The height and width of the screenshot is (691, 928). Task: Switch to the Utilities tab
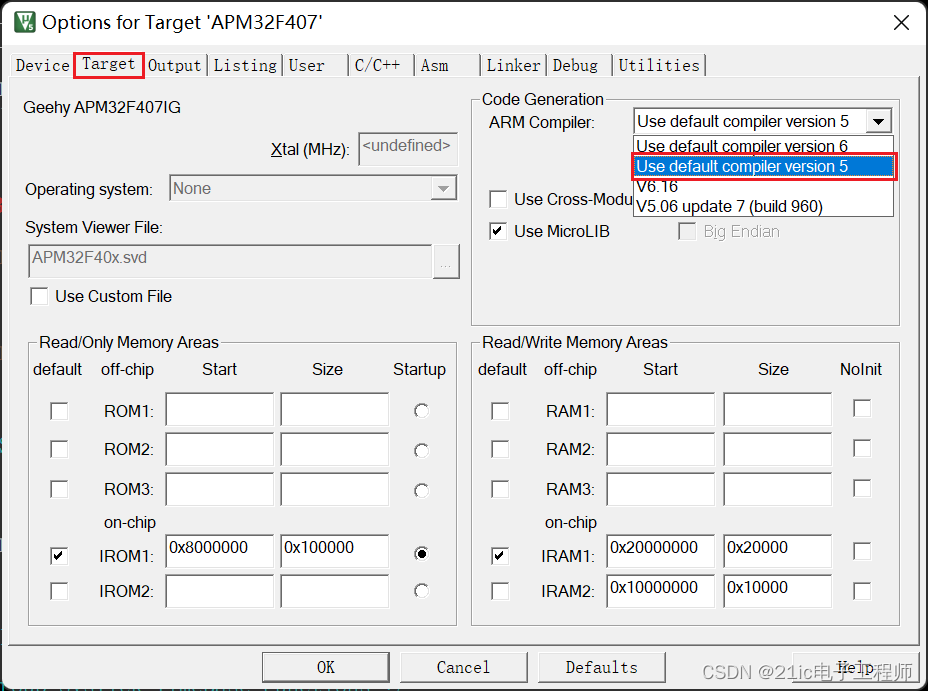[x=658, y=65]
